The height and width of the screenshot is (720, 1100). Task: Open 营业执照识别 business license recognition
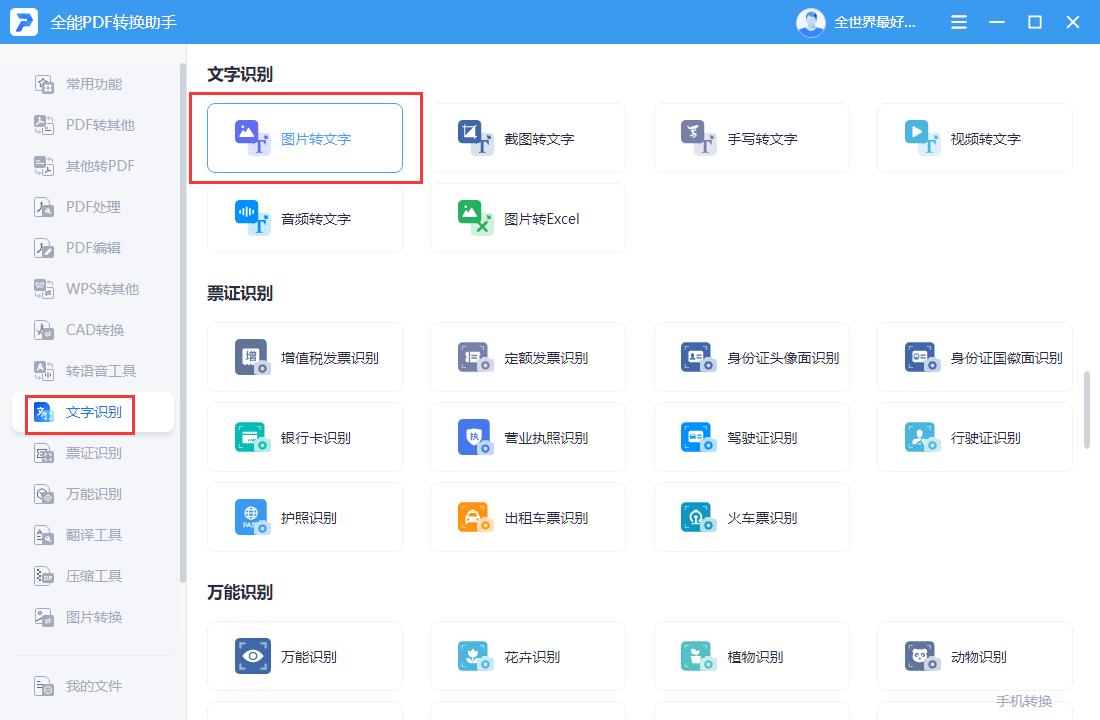pos(528,437)
